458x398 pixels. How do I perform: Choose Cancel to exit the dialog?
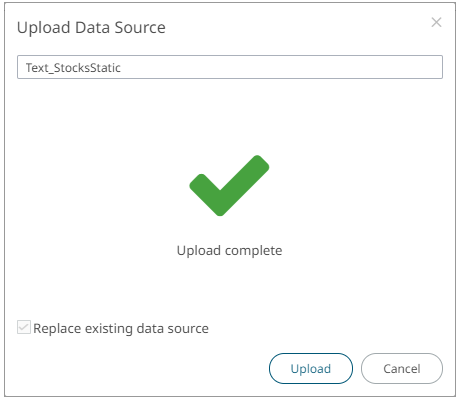[x=402, y=369]
